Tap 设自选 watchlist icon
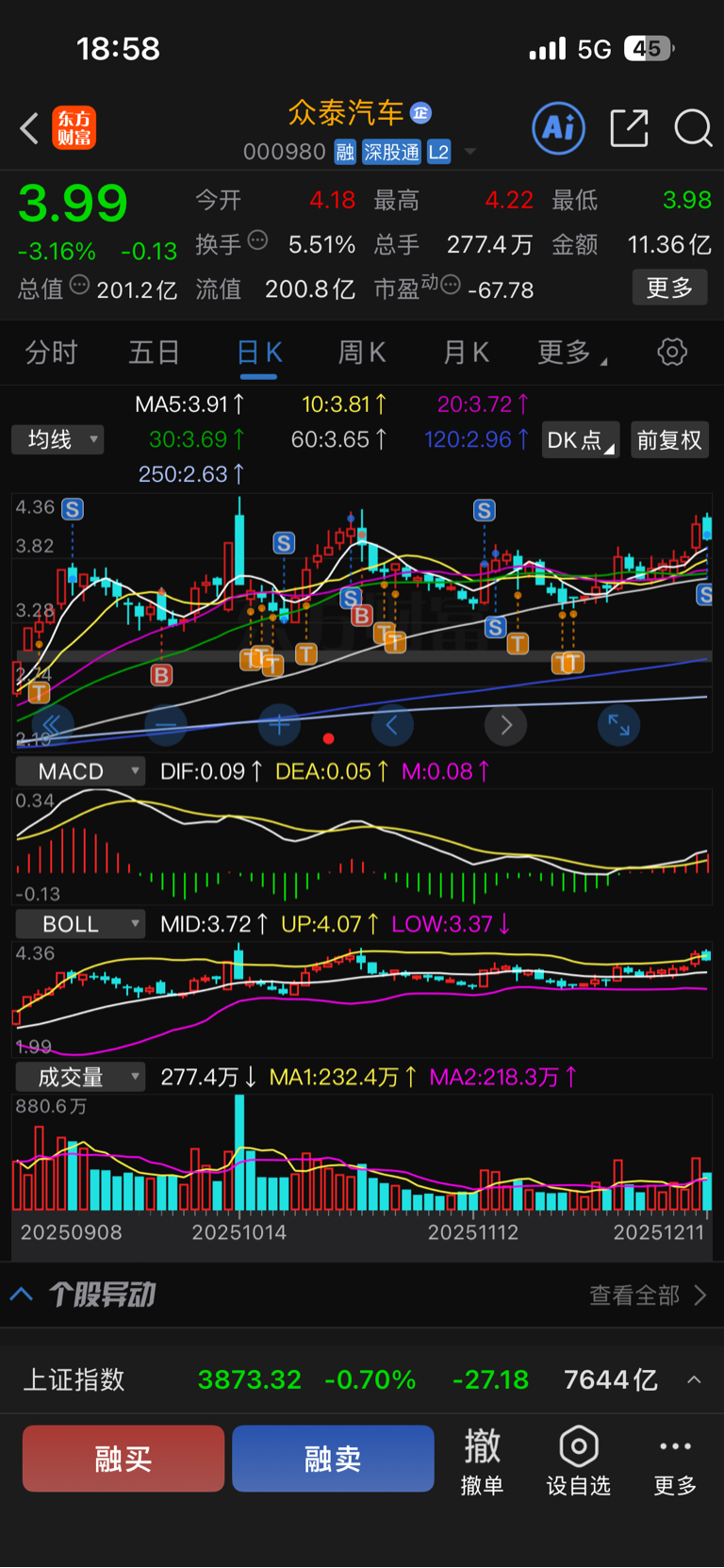Viewport: 724px width, 1568px height. (579, 1461)
